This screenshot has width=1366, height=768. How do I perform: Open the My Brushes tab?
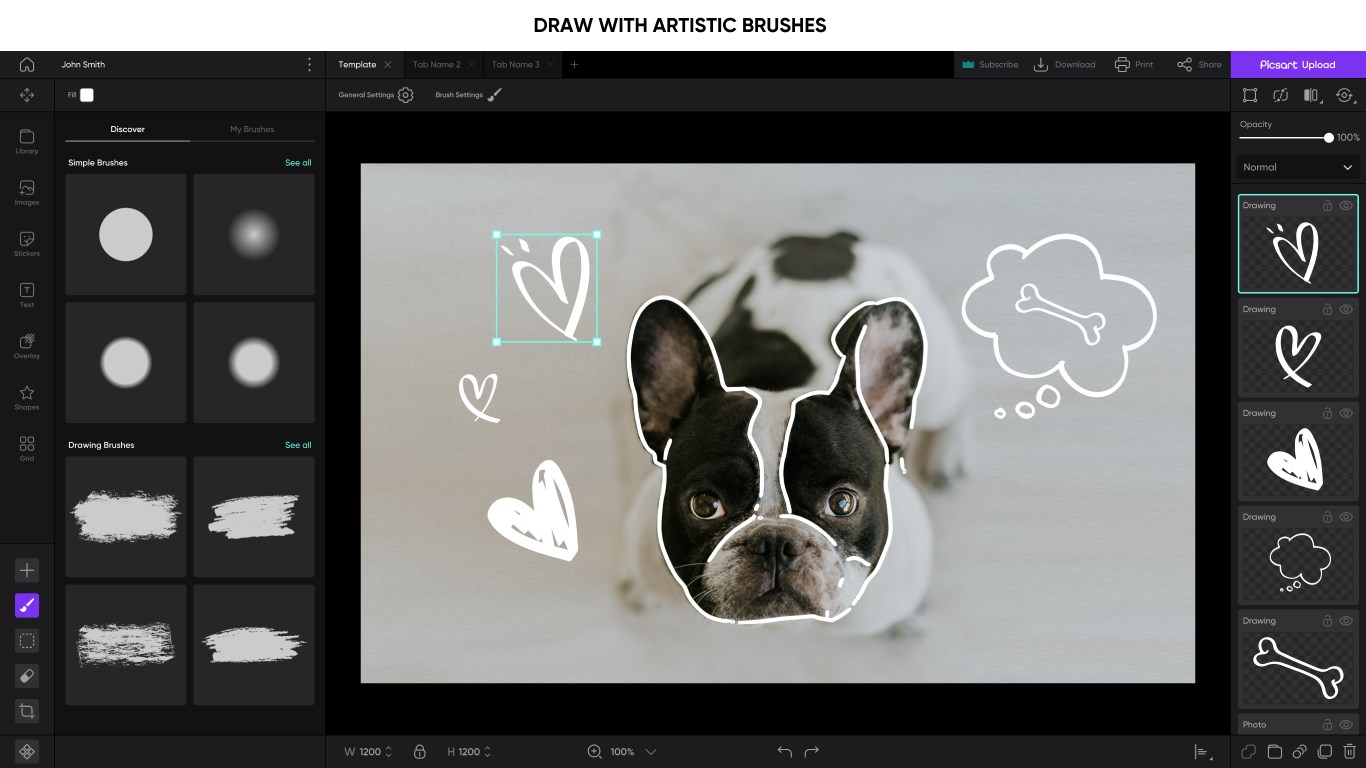click(252, 129)
